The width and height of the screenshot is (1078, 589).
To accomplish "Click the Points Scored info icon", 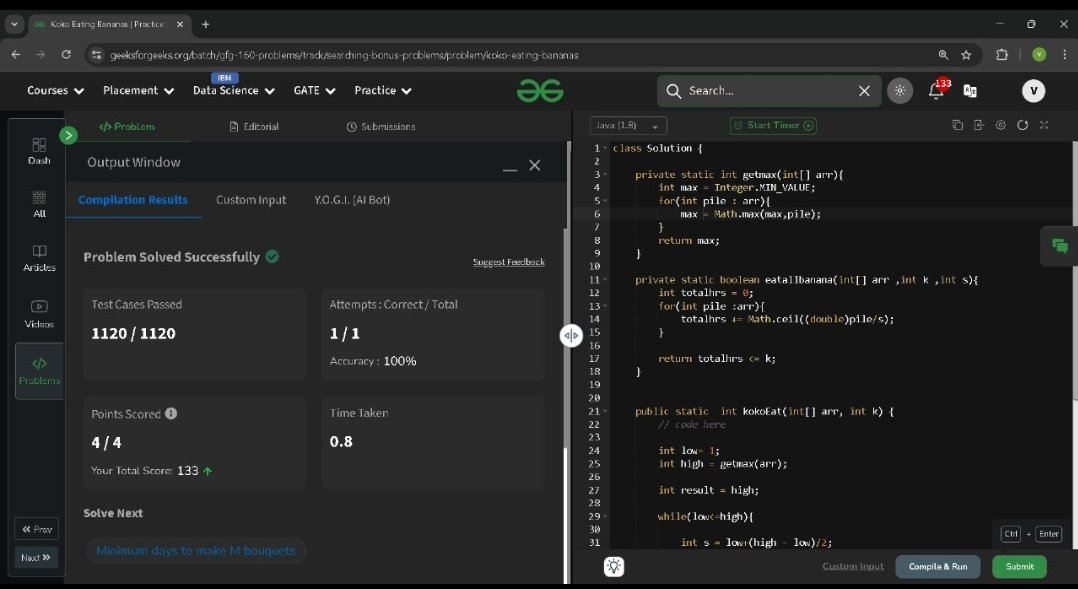I will [171, 413].
